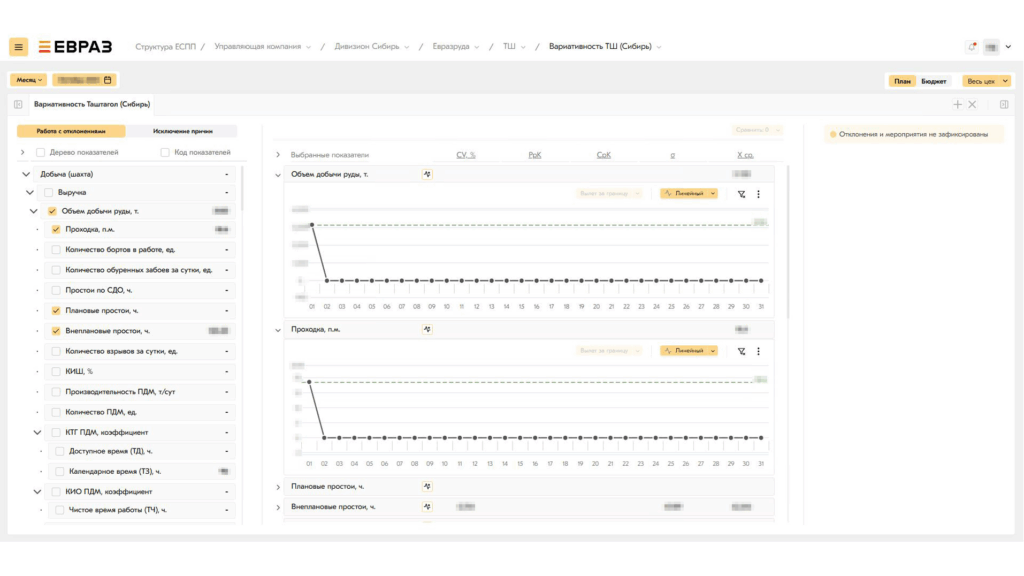1024x576 pixels.
Task: Sort by the CV, % column header
Action: coord(466,155)
